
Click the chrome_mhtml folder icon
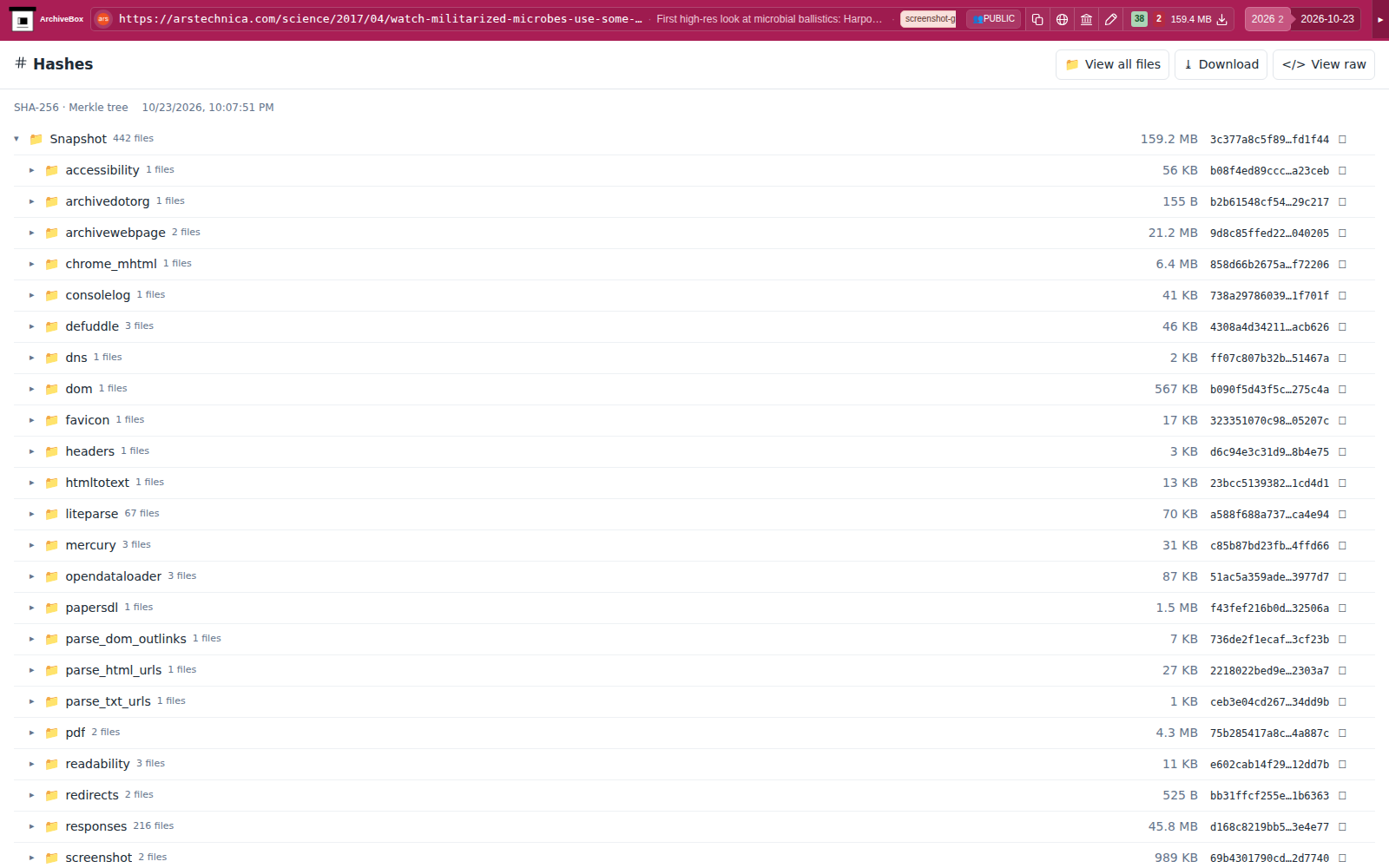click(x=51, y=264)
